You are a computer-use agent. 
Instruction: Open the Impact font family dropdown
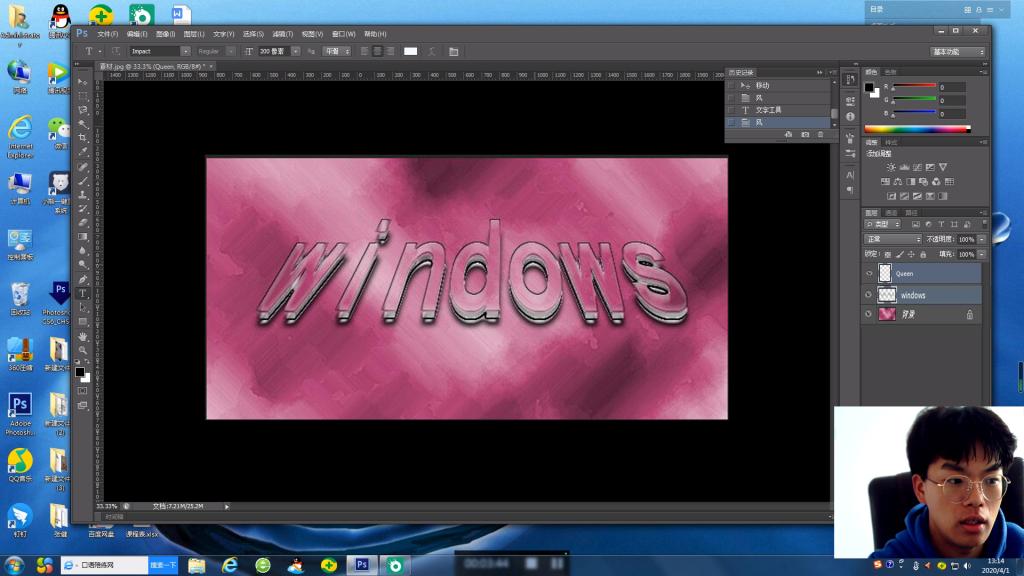tap(185, 51)
